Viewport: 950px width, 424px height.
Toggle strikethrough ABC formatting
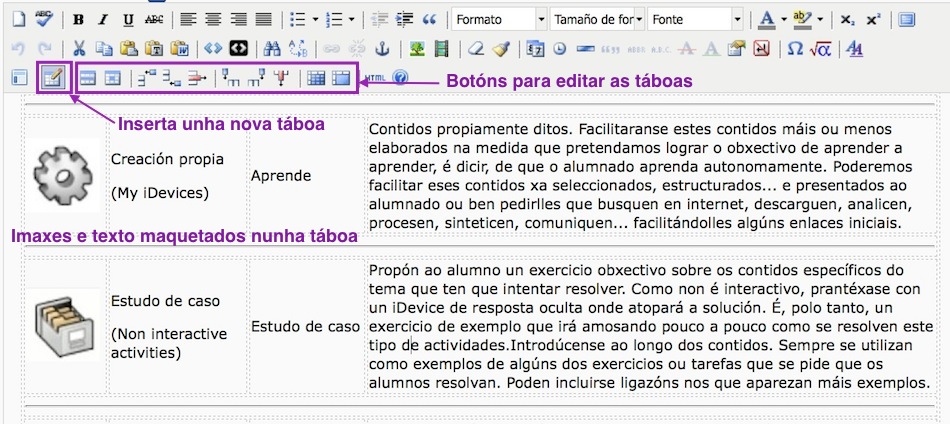click(x=154, y=20)
